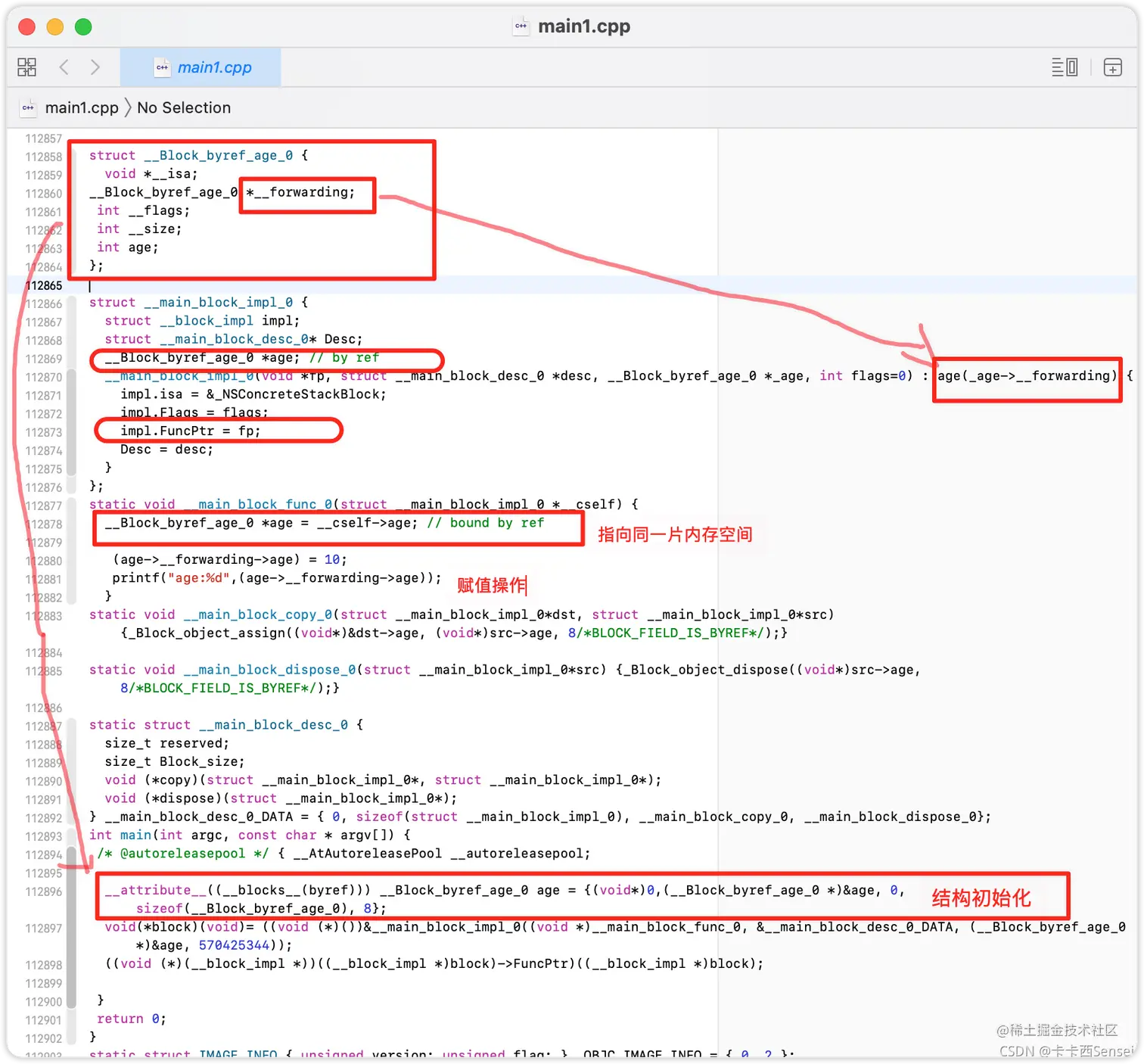
Task: Go forward with the right chevron
Action: [95, 67]
